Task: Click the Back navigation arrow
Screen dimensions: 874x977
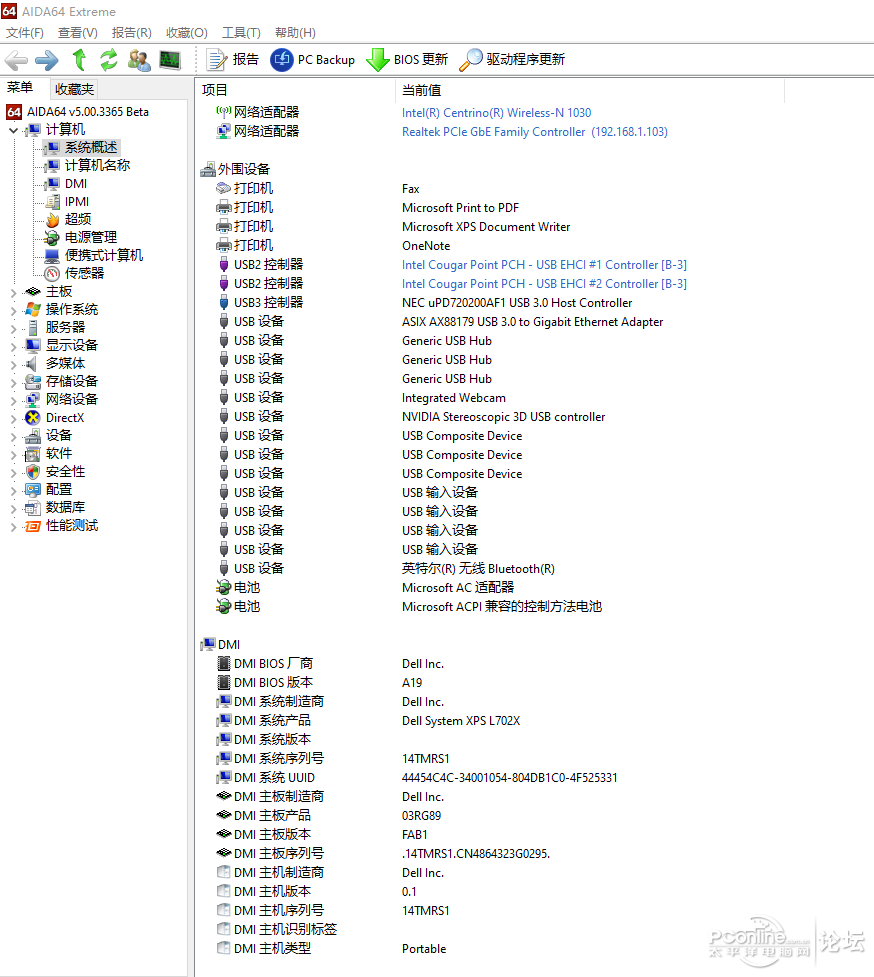Action: [x=16, y=60]
